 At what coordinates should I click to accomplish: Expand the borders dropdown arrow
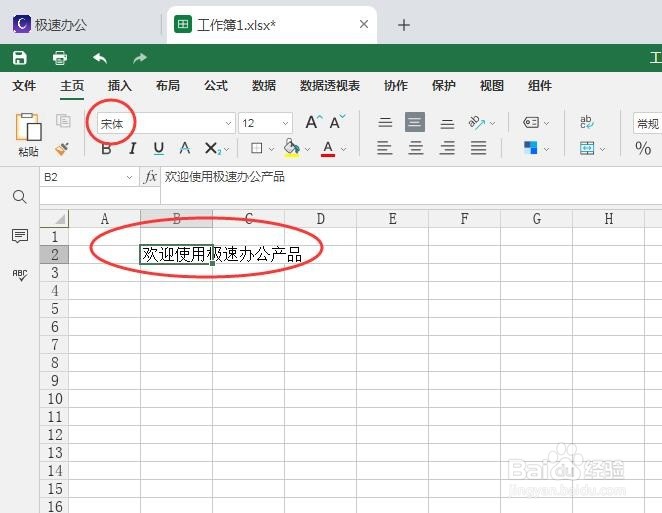[271, 149]
